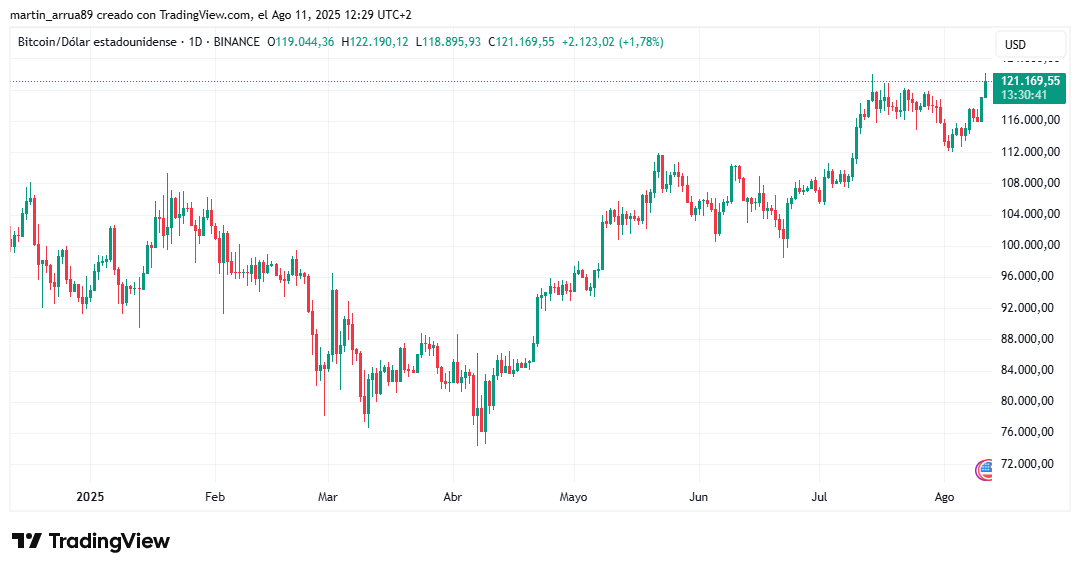Click the green current price label 121.169,55
Screen dimensions: 1080x571
coord(1029,81)
